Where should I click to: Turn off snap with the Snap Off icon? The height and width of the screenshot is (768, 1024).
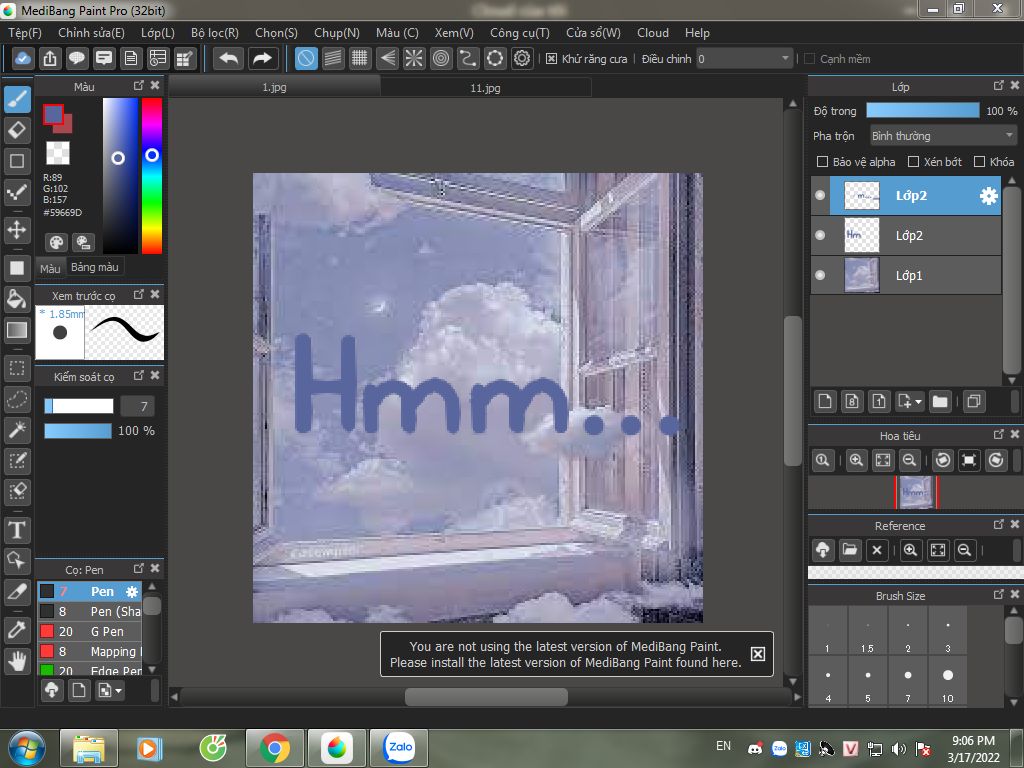(306, 59)
